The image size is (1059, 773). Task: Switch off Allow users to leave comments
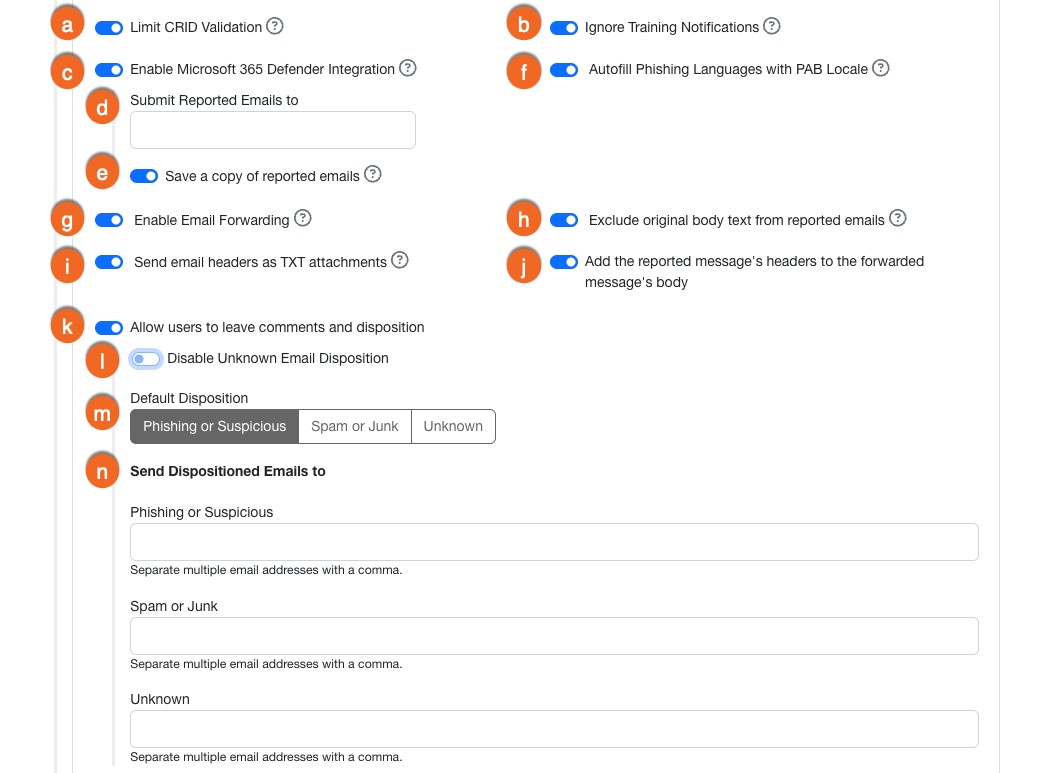point(109,328)
